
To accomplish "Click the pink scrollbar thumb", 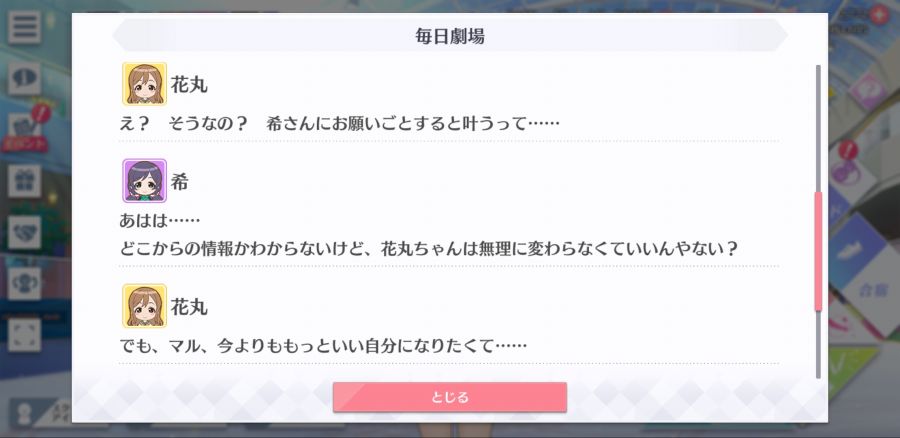I will (x=818, y=251).
